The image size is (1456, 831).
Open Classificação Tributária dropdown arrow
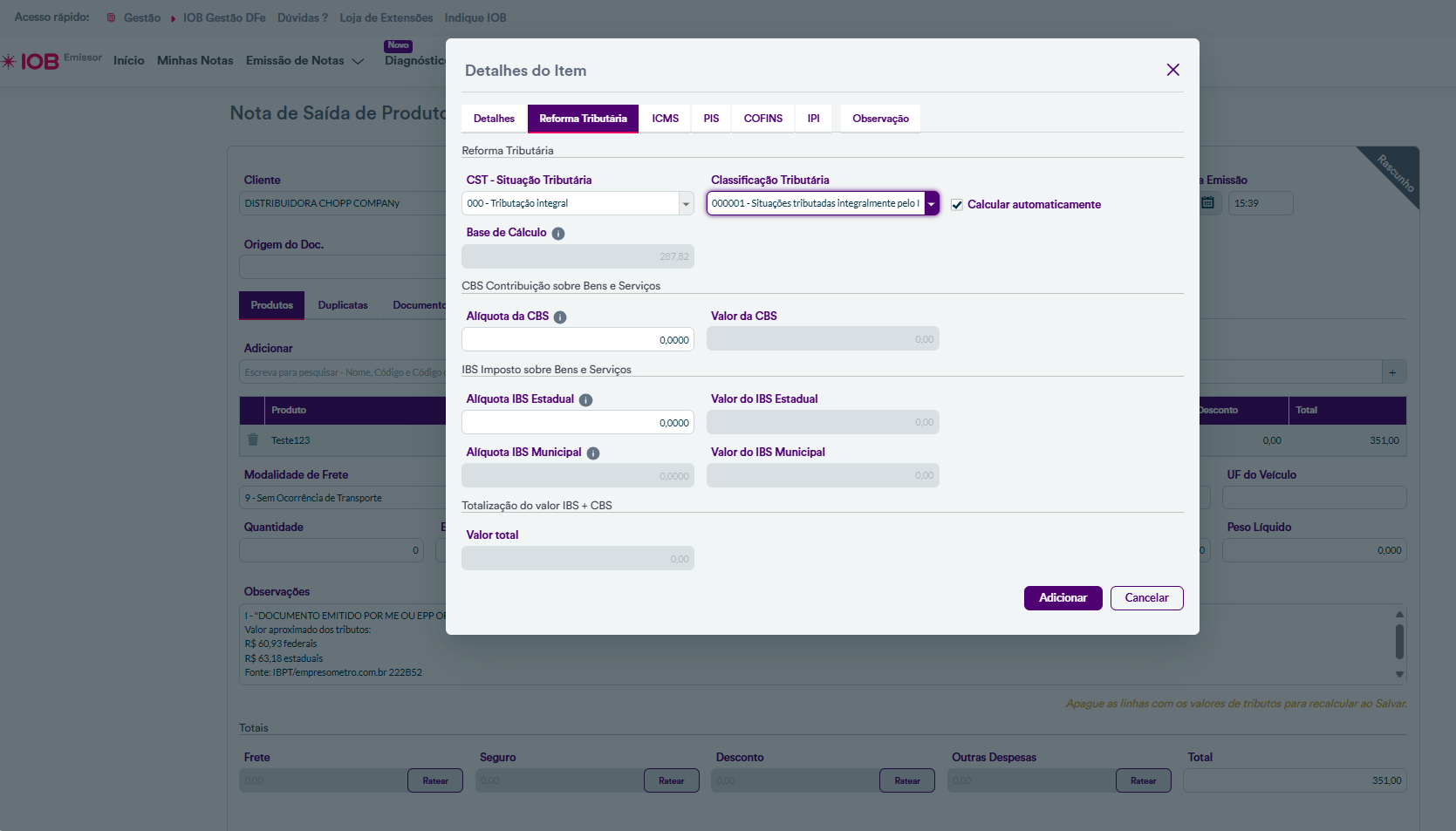pyautogui.click(x=932, y=204)
